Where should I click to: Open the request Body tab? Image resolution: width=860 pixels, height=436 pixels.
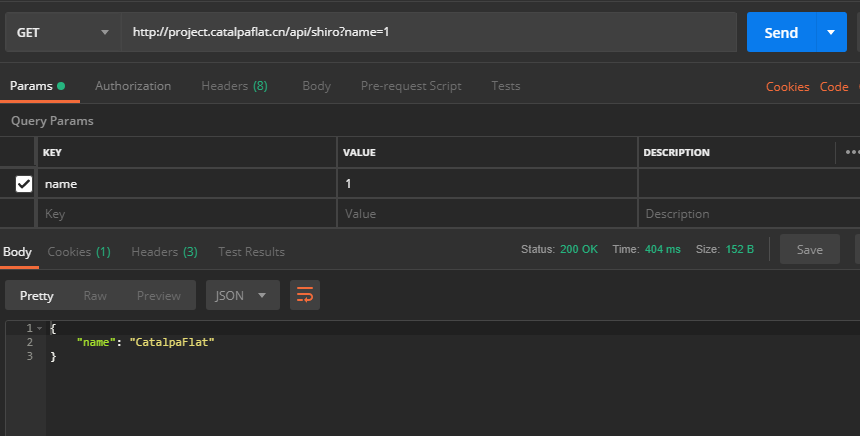click(316, 86)
